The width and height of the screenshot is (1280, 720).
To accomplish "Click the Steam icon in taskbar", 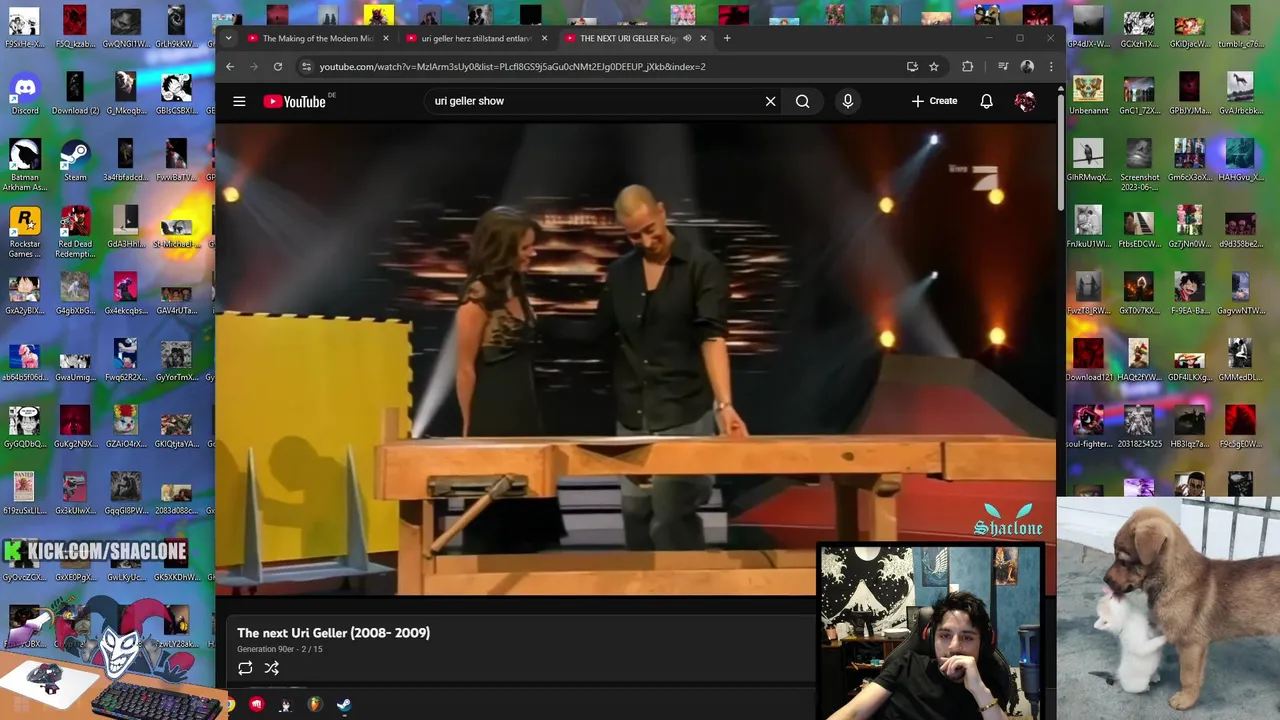I will pyautogui.click(x=344, y=705).
